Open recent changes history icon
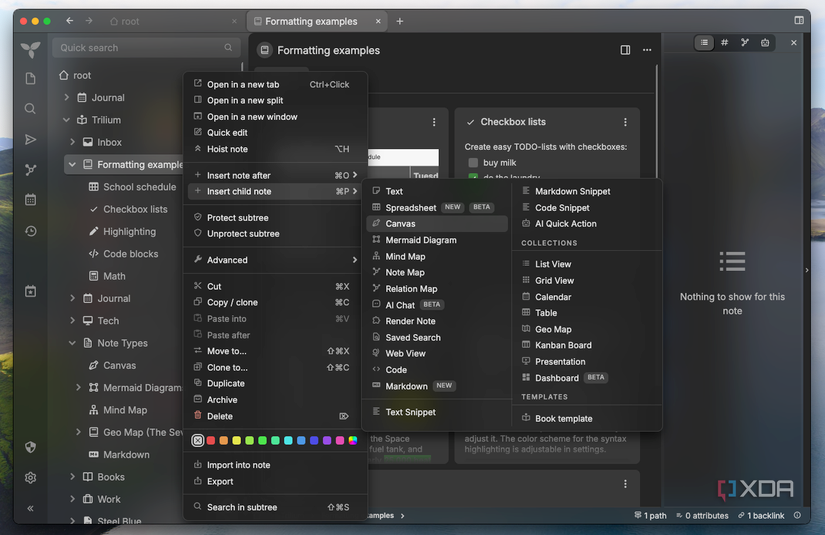 (x=31, y=231)
